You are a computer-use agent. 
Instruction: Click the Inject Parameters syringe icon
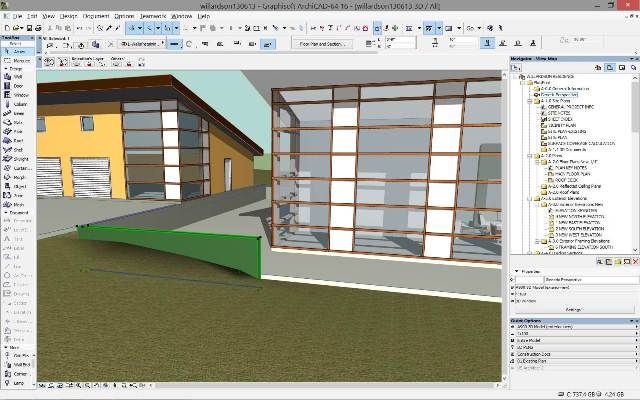click(118, 28)
